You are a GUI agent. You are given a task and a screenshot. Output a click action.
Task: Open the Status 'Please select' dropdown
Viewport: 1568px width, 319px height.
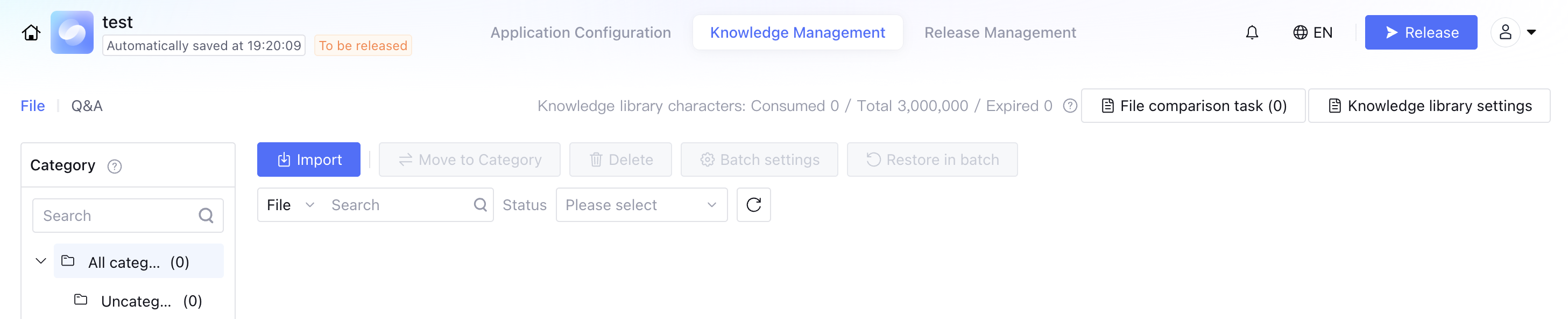click(x=641, y=205)
